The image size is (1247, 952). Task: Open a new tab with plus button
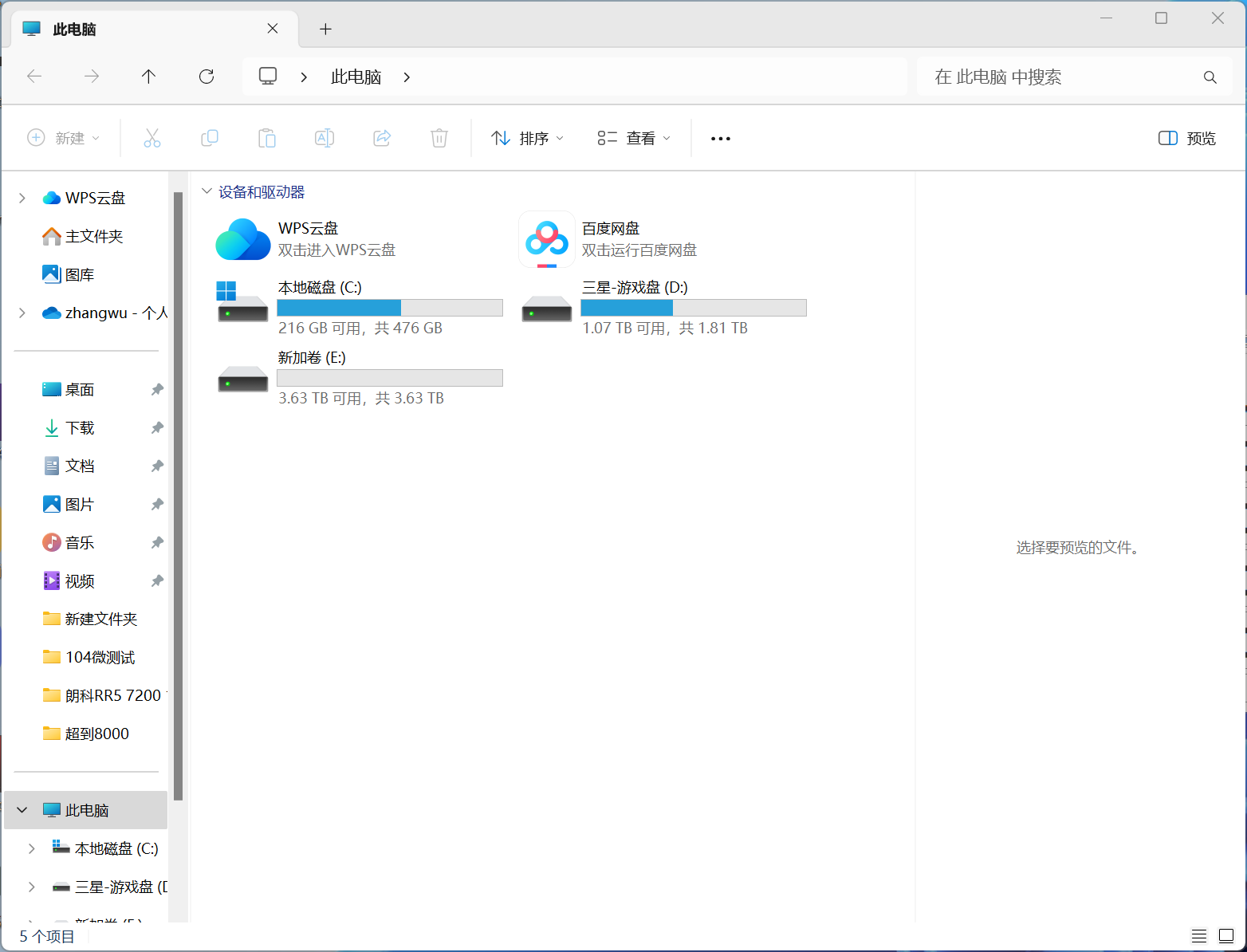click(x=325, y=30)
